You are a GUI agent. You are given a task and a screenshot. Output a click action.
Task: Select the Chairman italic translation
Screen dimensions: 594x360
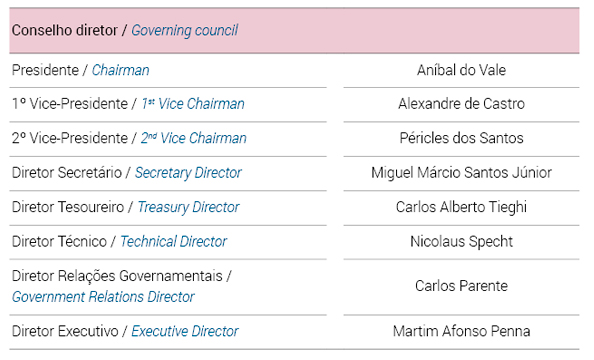pyautogui.click(x=120, y=70)
